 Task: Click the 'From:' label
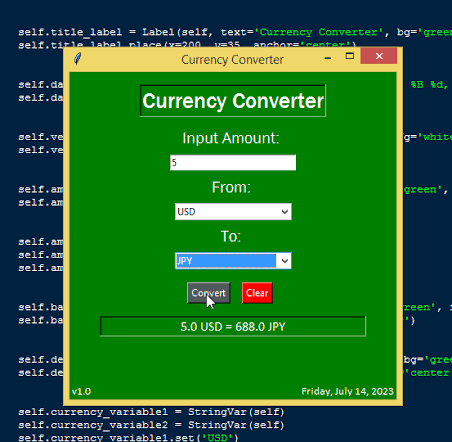[x=231, y=187]
